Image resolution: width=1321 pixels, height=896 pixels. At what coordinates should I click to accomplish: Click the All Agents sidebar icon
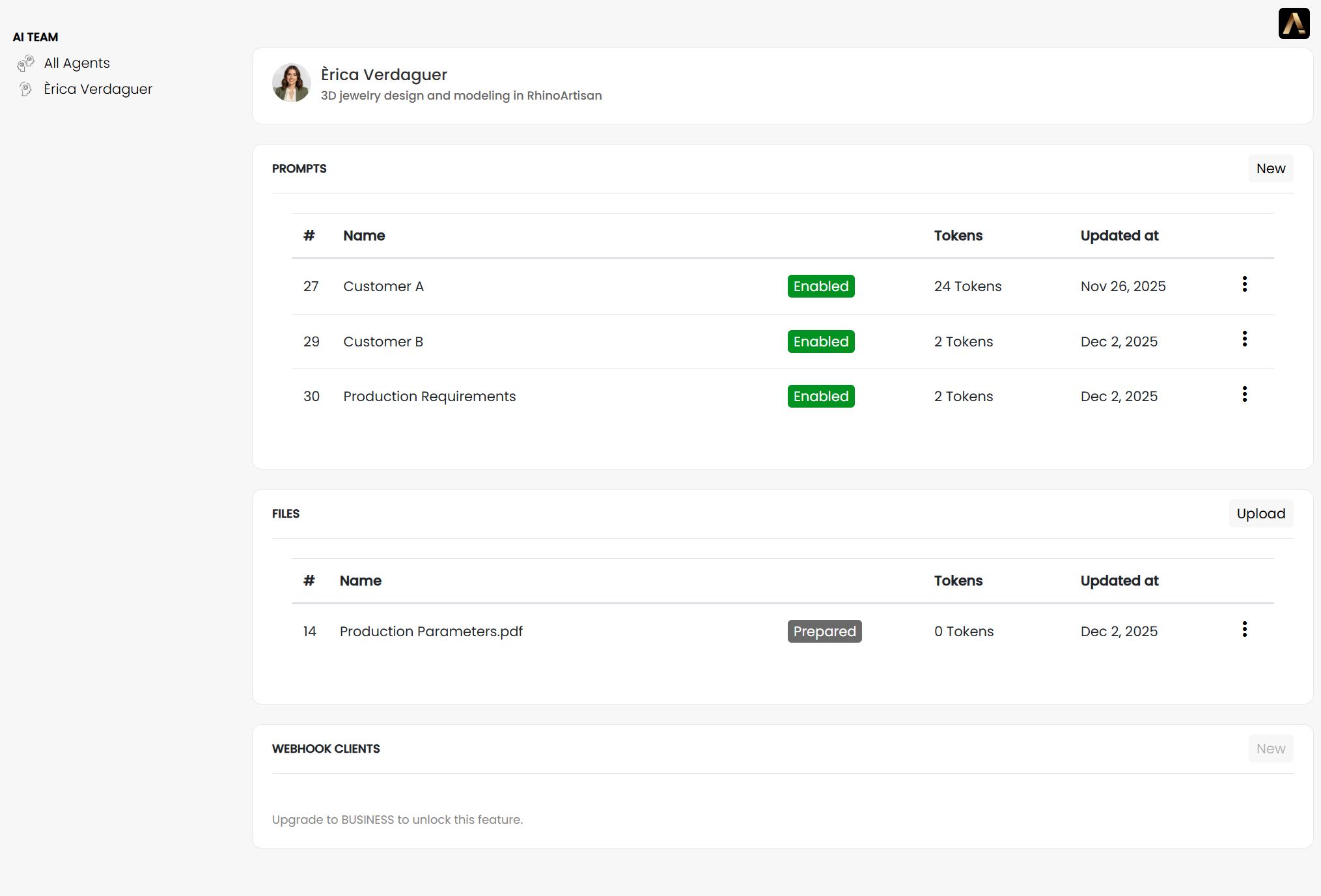coord(26,63)
